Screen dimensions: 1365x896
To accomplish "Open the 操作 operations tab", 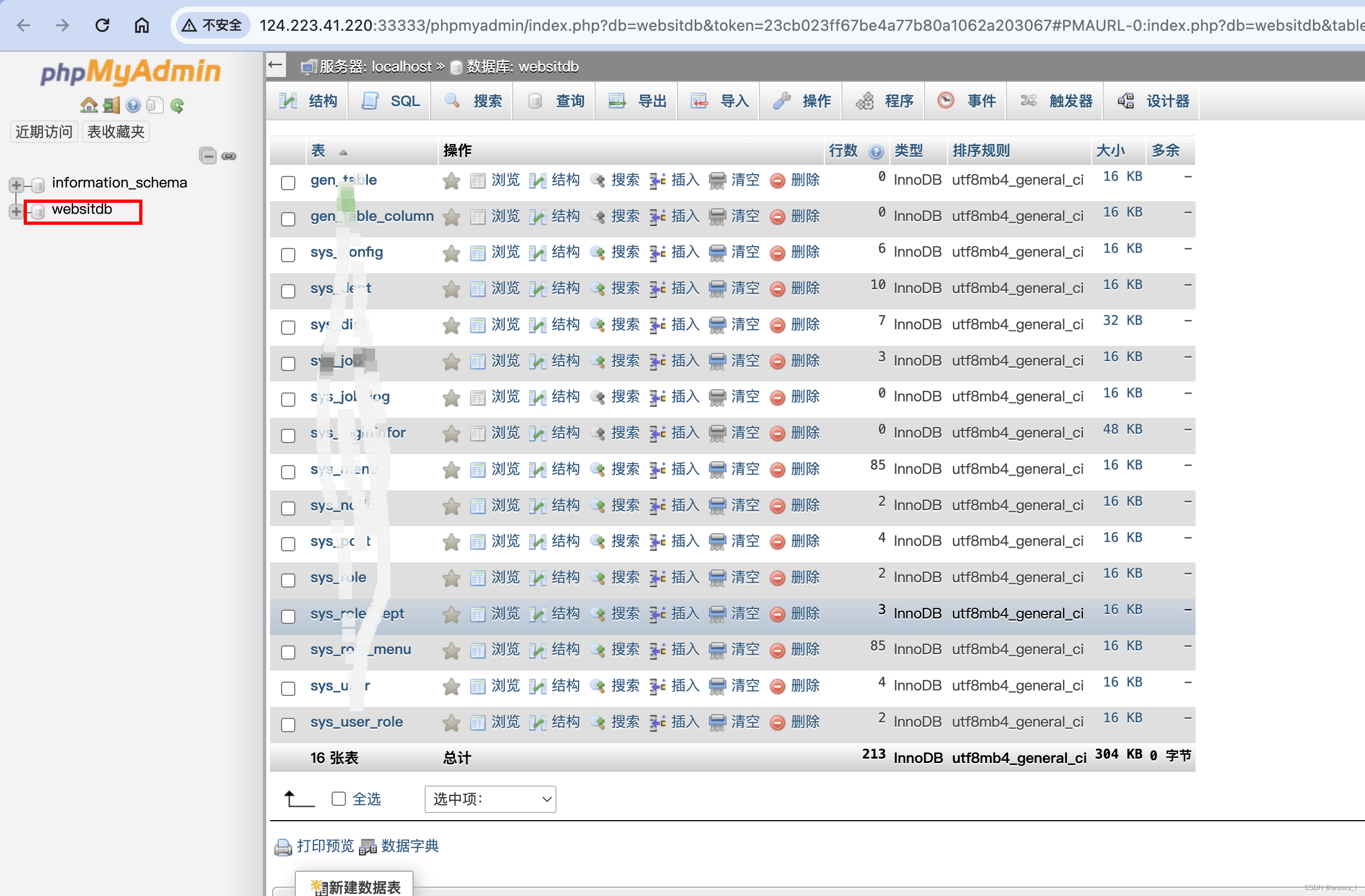I will pyautogui.click(x=801, y=101).
